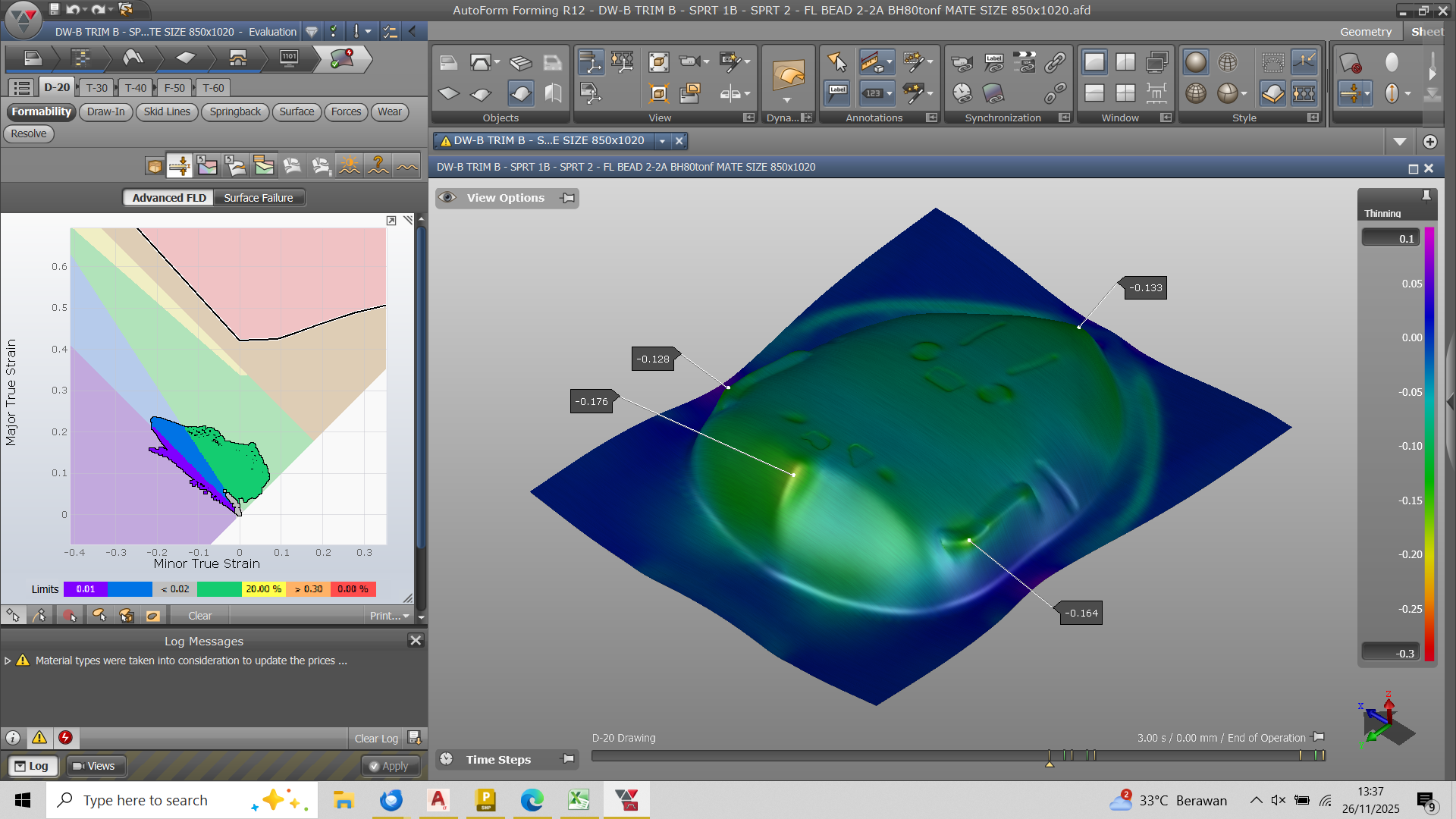Open the Blank stage in process bar
This screenshot has width=1456, height=819.
[x=186, y=58]
